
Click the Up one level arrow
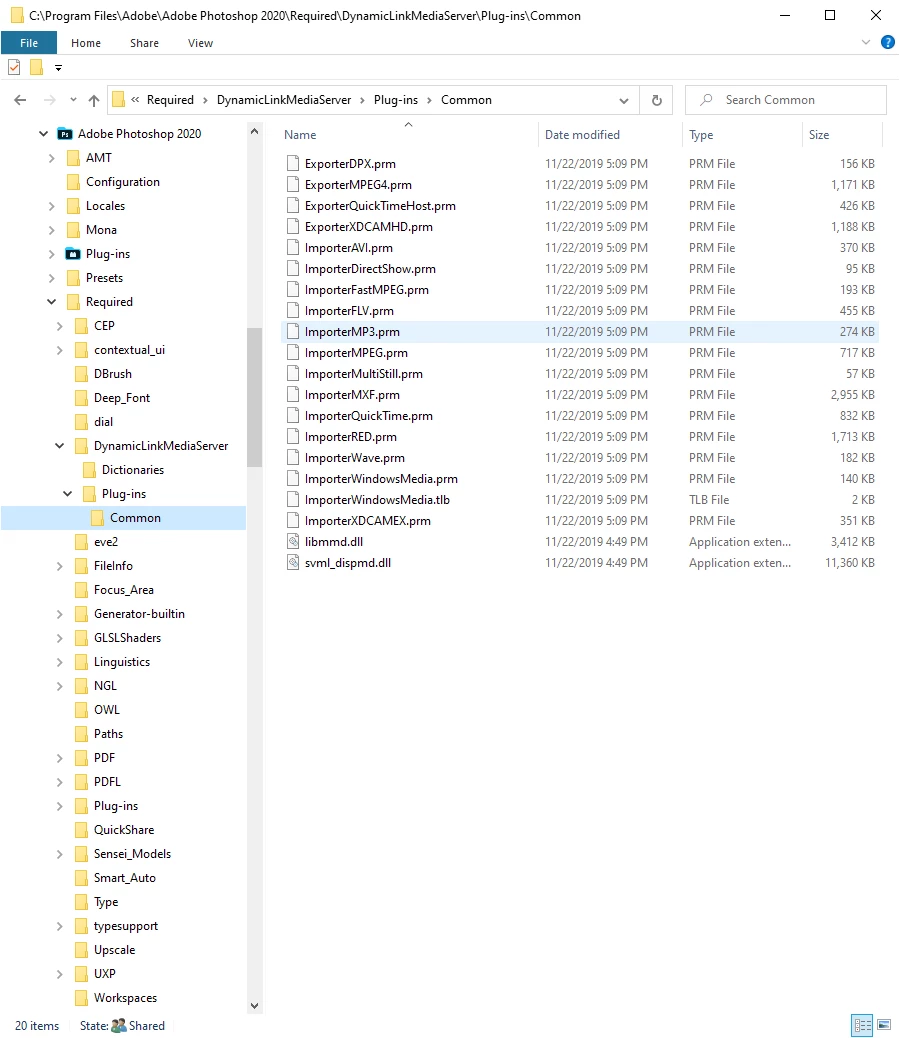(x=94, y=100)
